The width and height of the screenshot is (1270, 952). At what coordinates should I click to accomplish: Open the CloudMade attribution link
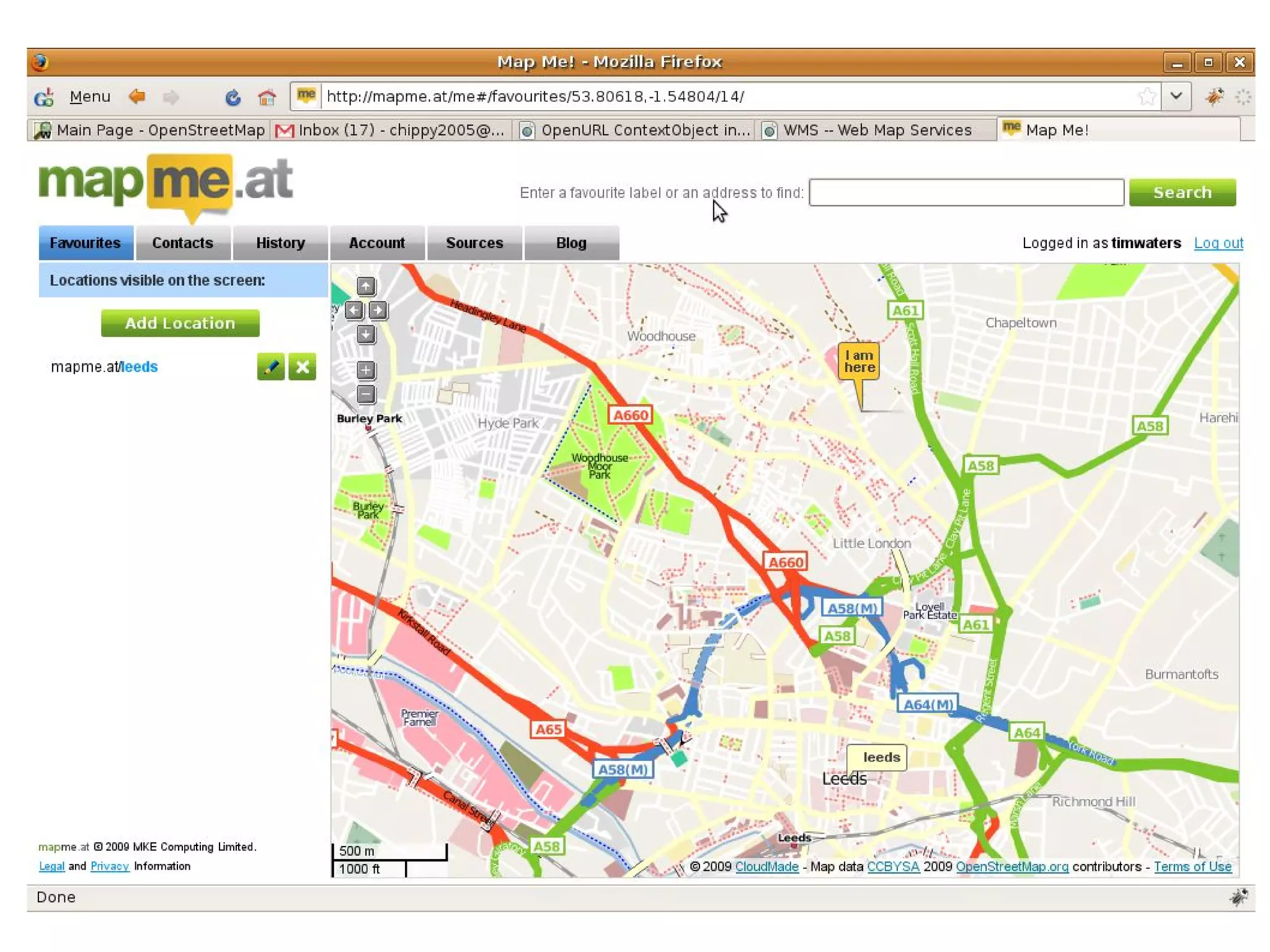(766, 867)
